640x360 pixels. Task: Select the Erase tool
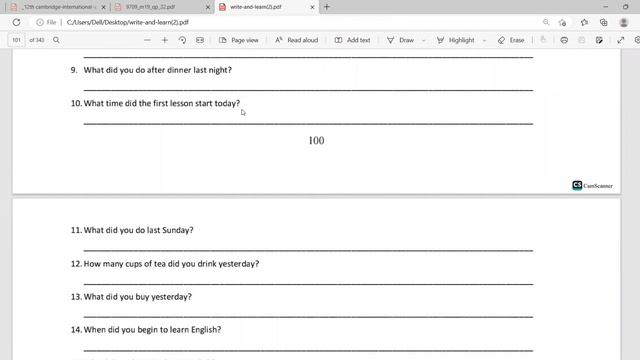click(511, 40)
